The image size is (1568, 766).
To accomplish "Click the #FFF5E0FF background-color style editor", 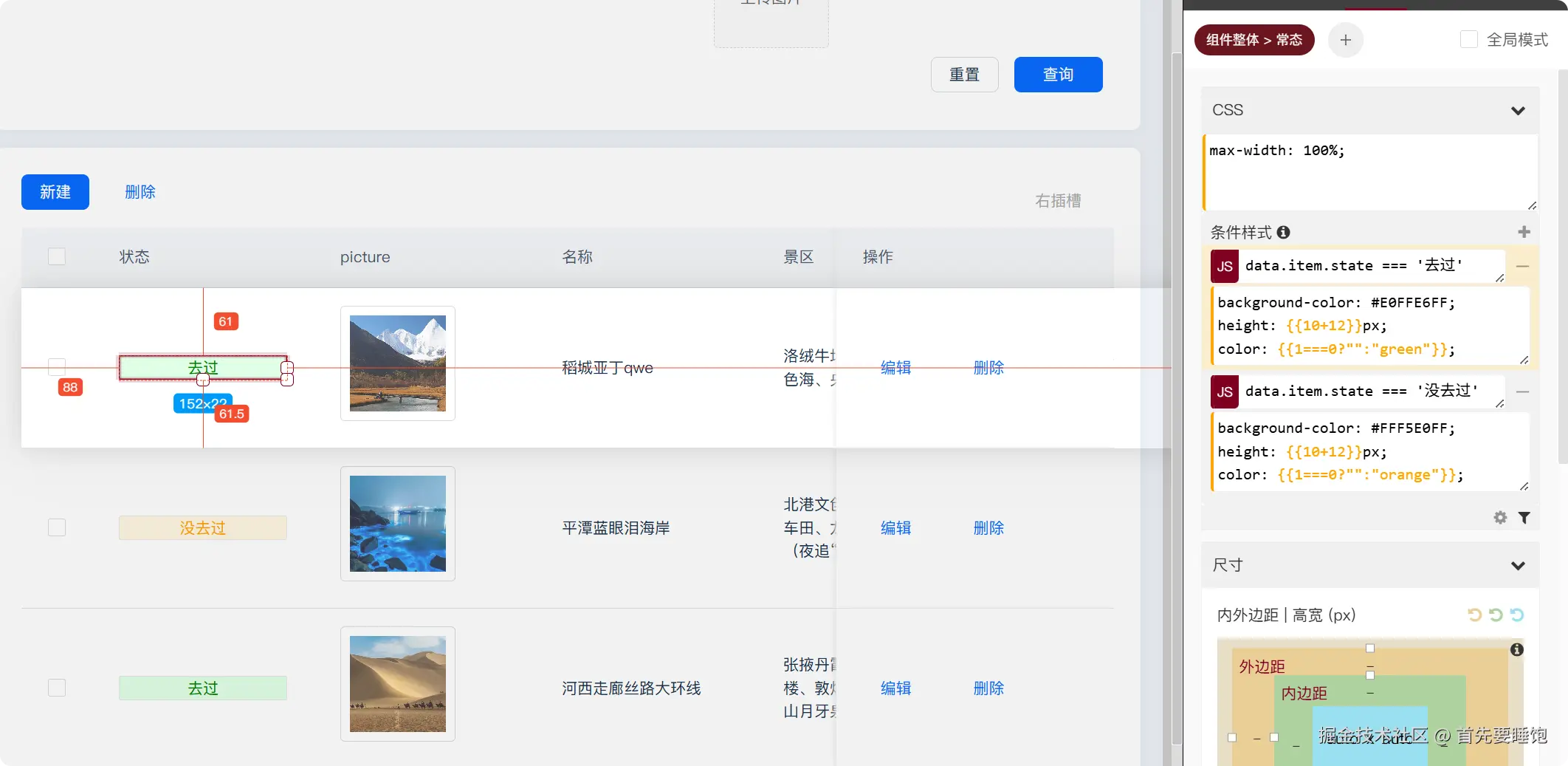I will [x=1371, y=451].
